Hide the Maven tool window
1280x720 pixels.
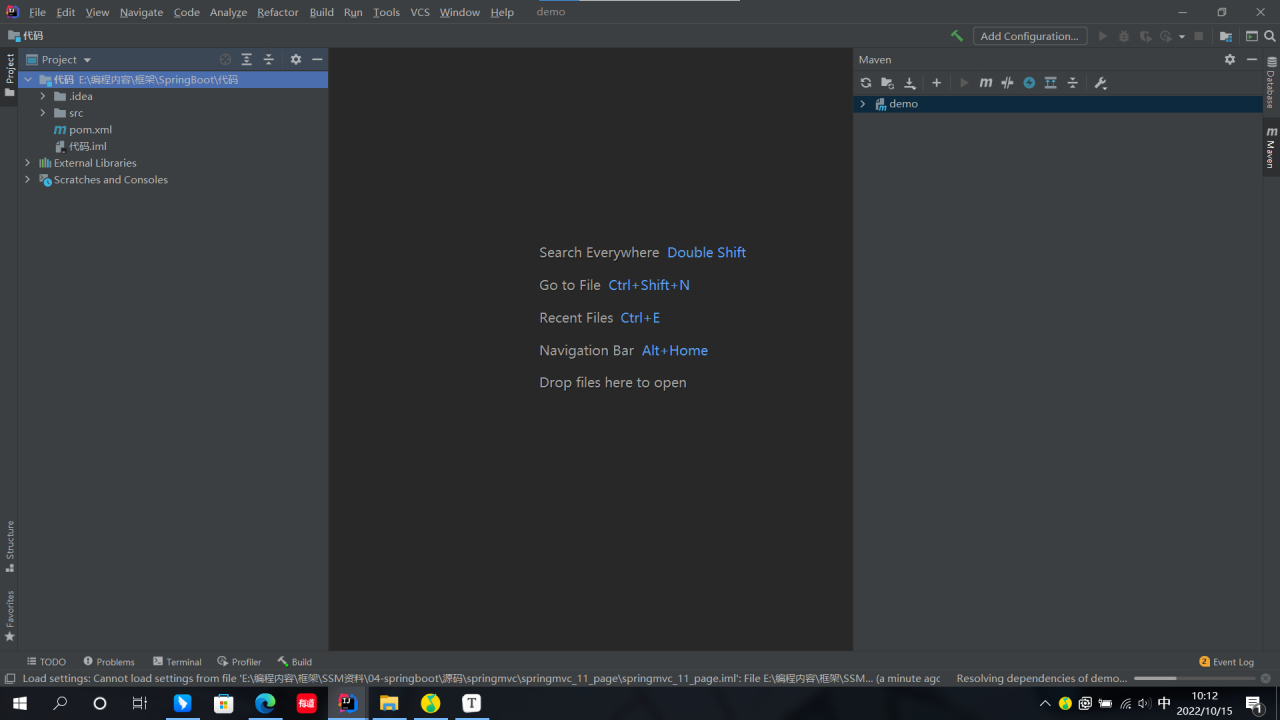pos(1251,59)
